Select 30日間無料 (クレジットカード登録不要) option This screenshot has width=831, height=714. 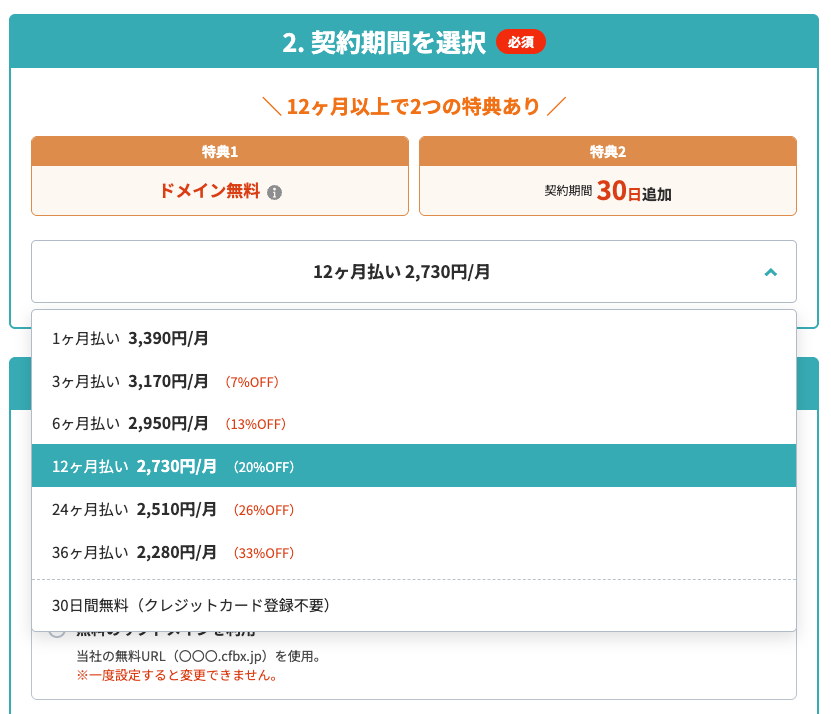coord(414,605)
